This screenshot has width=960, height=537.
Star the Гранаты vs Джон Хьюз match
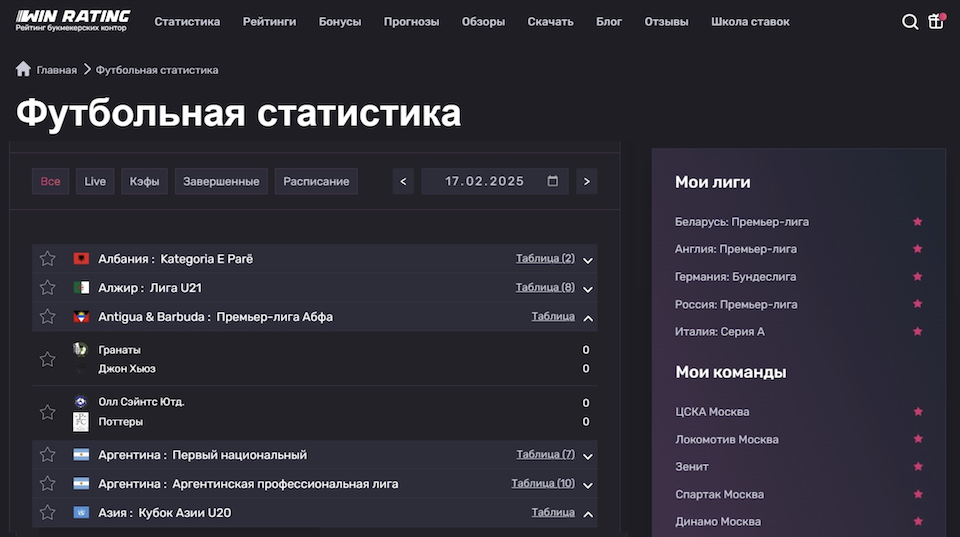click(47, 359)
